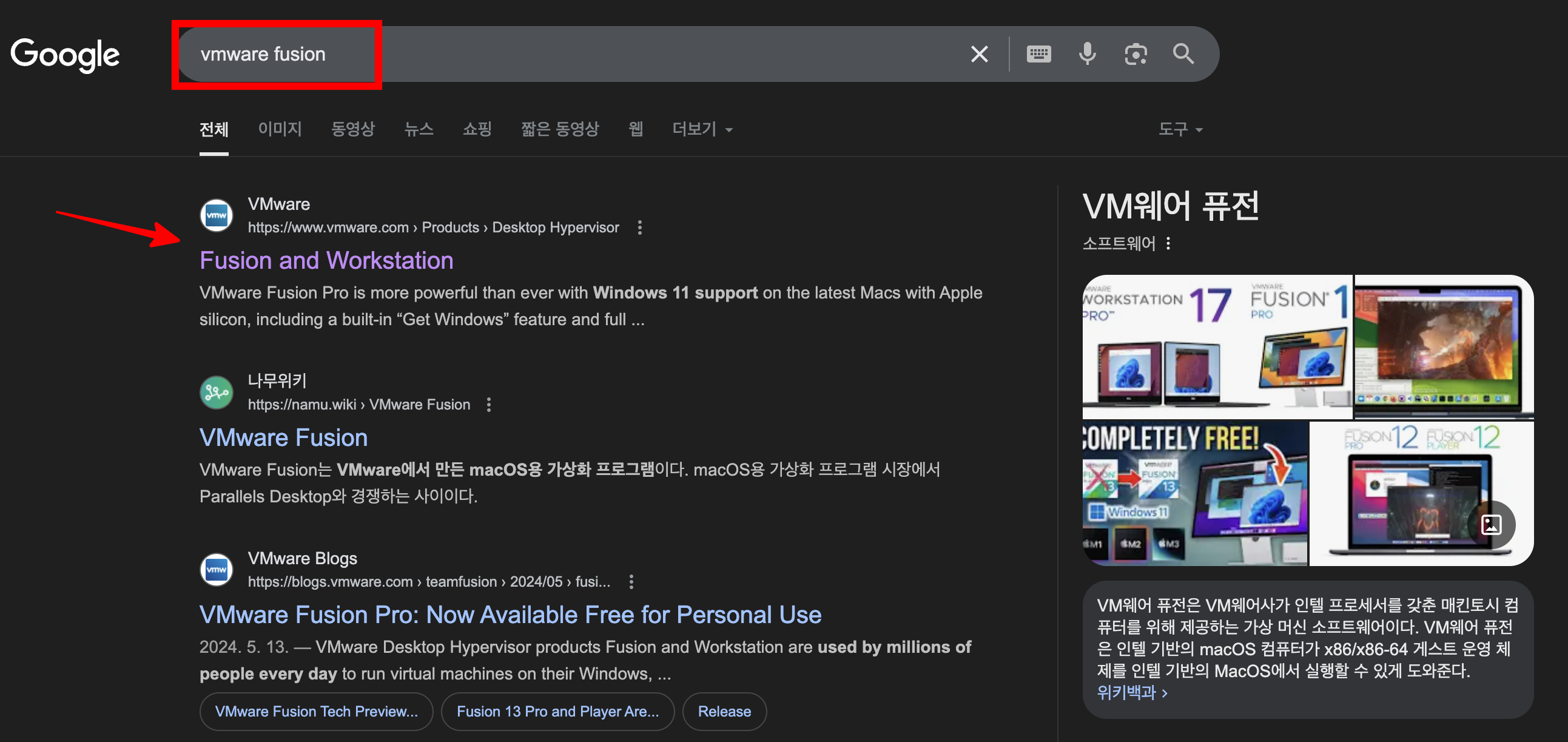Viewport: 1568px width, 742px height.
Task: Open more options for VMware Blogs result
Action: pos(631,582)
